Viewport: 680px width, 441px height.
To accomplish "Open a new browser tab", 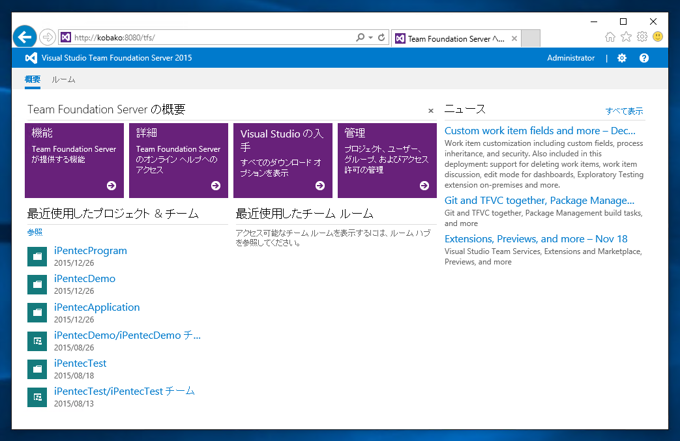I will 531,38.
